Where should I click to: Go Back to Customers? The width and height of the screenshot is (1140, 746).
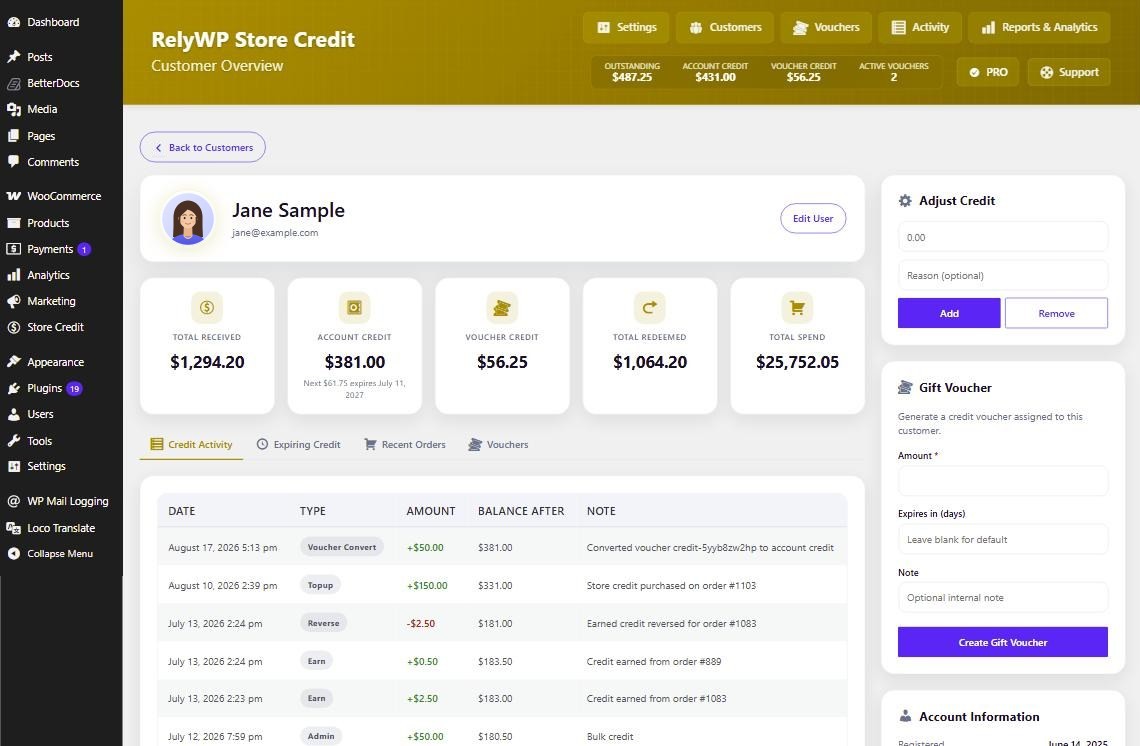[x=203, y=148]
